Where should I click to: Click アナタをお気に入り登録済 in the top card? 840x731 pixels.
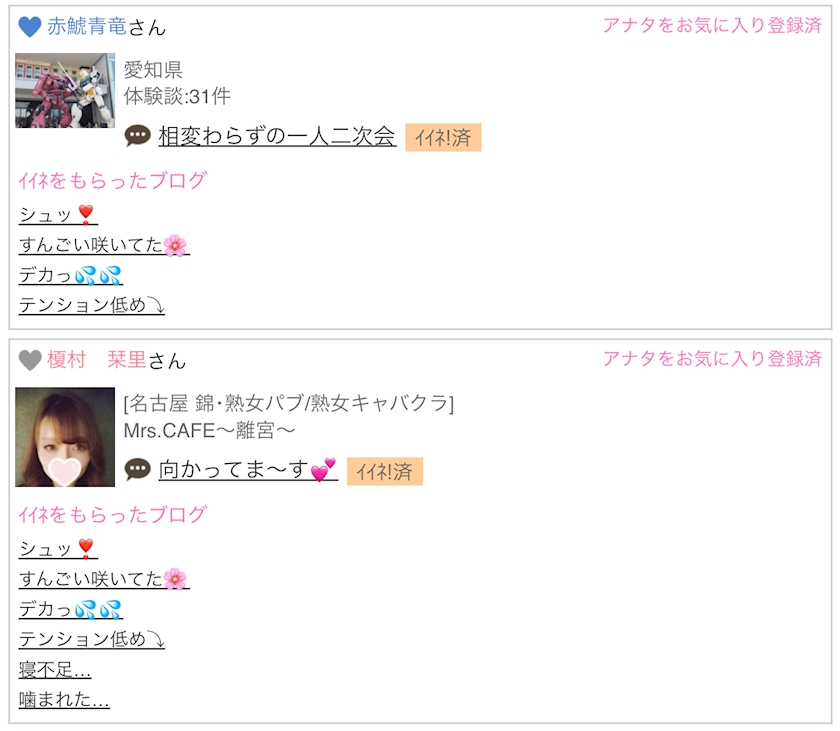tap(712, 25)
